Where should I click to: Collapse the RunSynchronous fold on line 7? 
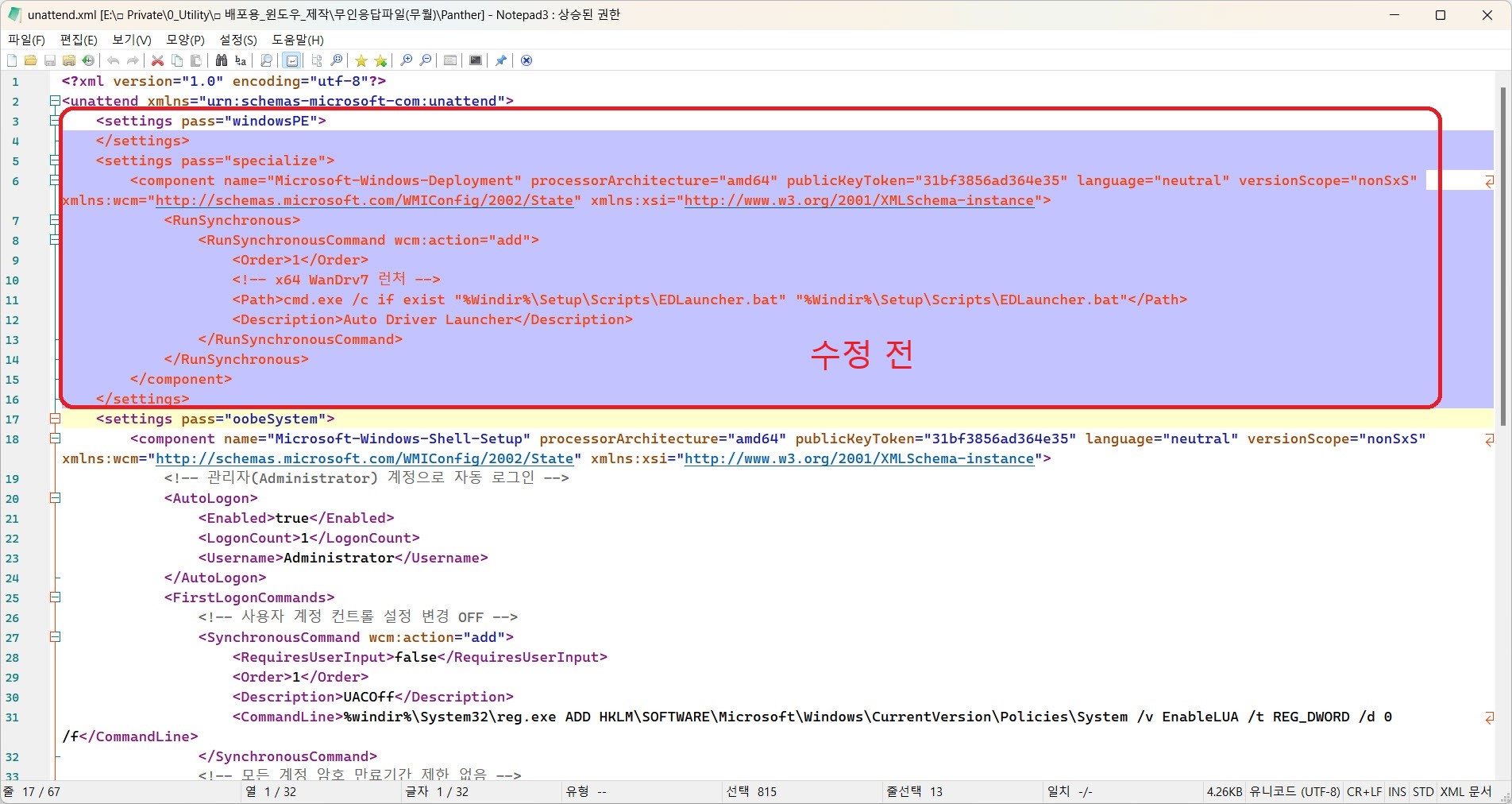tap(55, 220)
